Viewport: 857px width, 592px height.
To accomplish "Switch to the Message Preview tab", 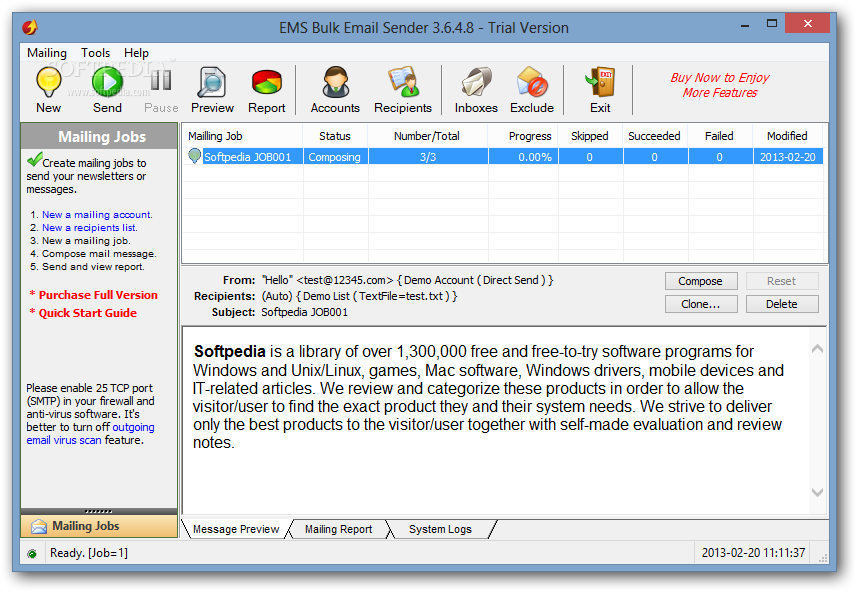I will [236, 529].
